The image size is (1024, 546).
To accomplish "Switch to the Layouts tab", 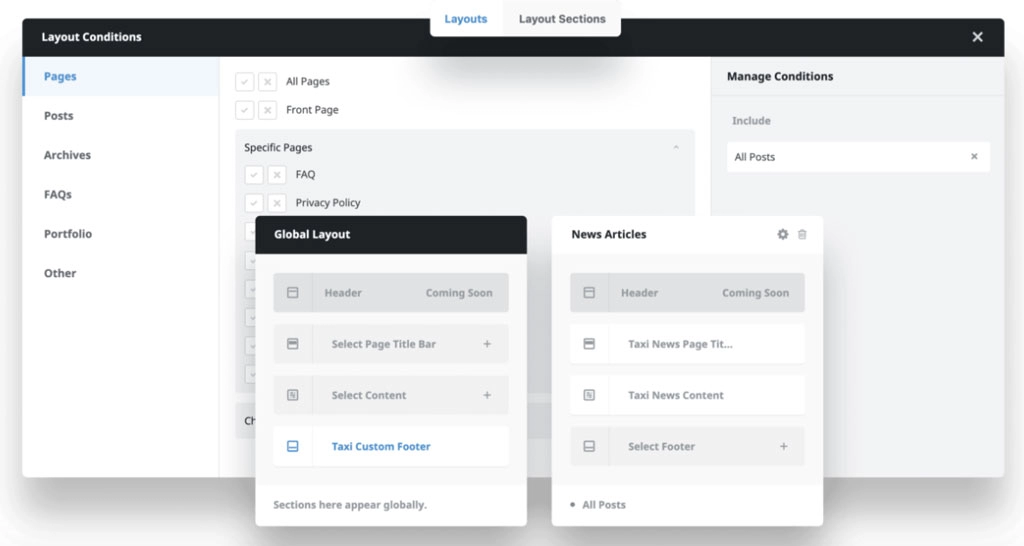I will (466, 19).
